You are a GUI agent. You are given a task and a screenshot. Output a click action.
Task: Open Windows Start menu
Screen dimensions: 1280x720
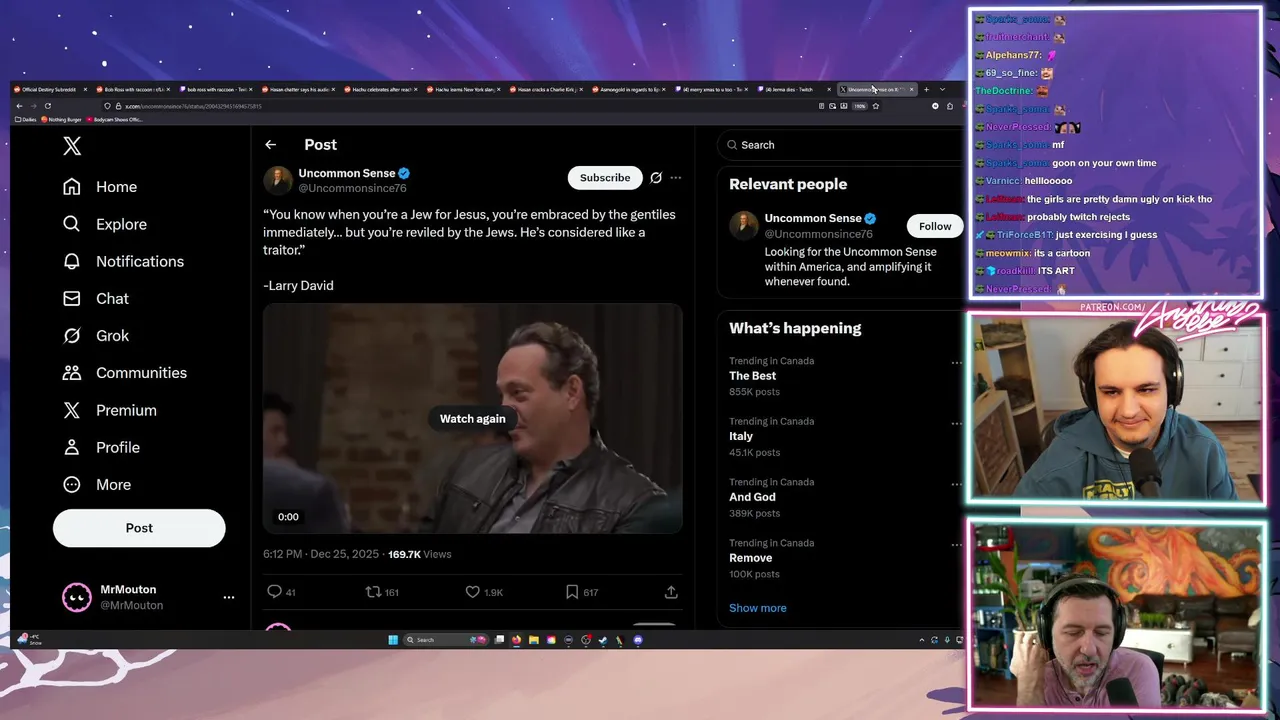coord(393,640)
